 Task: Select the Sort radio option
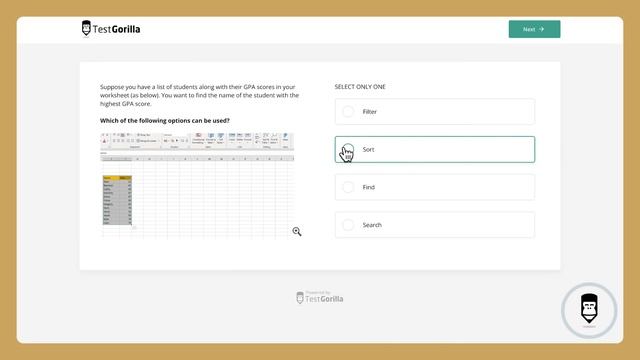coord(435,149)
